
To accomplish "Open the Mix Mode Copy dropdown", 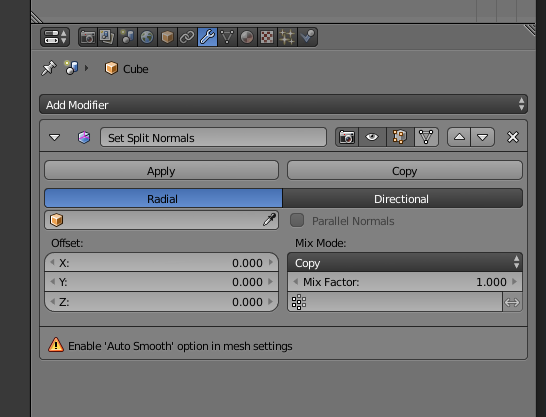I will pos(405,262).
